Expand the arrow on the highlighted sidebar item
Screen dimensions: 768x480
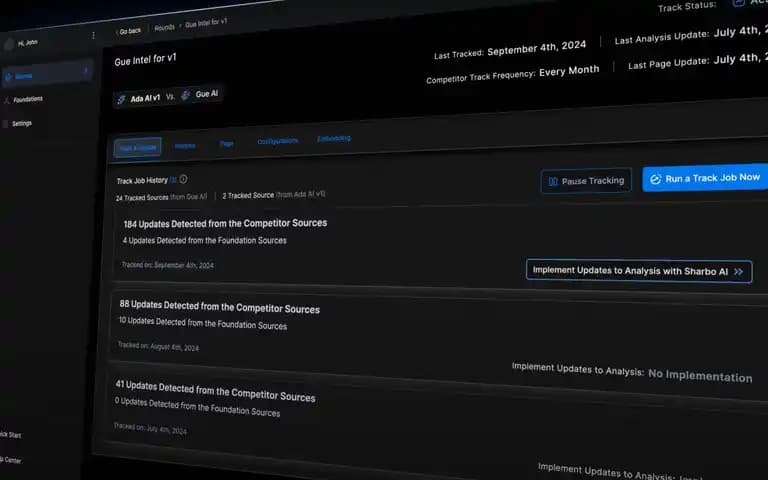[86, 71]
